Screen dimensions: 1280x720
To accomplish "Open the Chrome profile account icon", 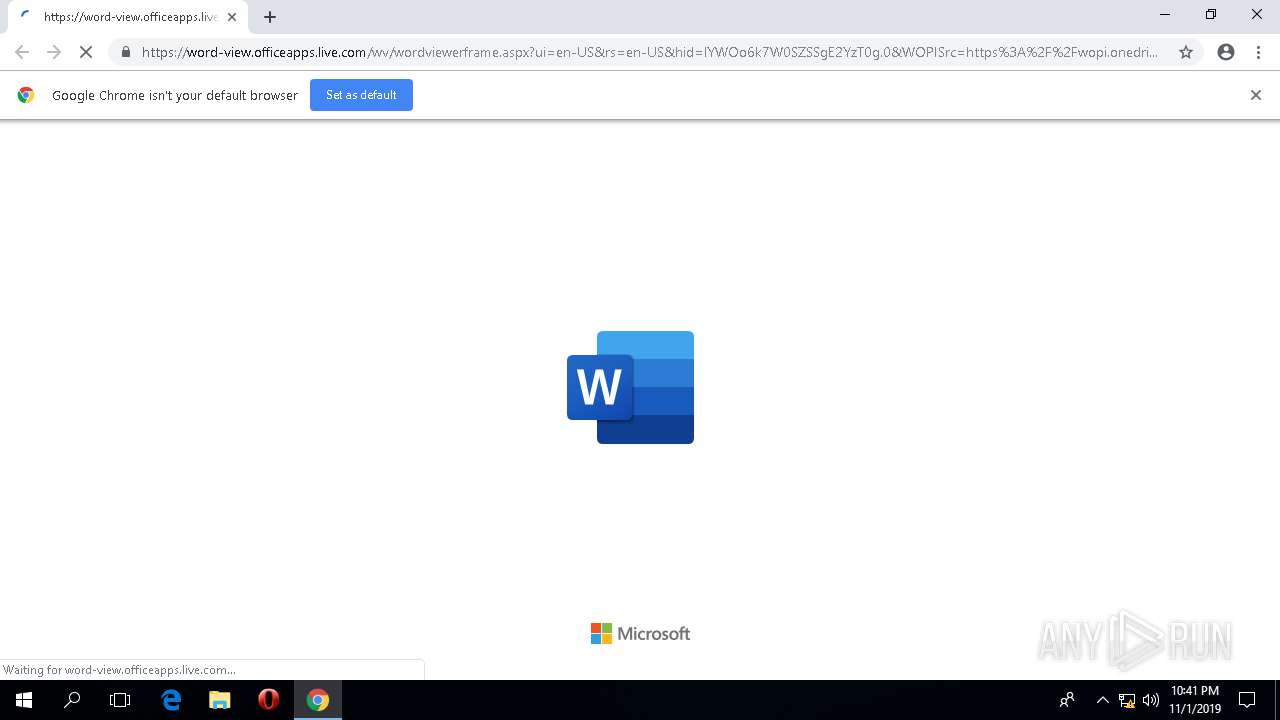I will (1226, 52).
